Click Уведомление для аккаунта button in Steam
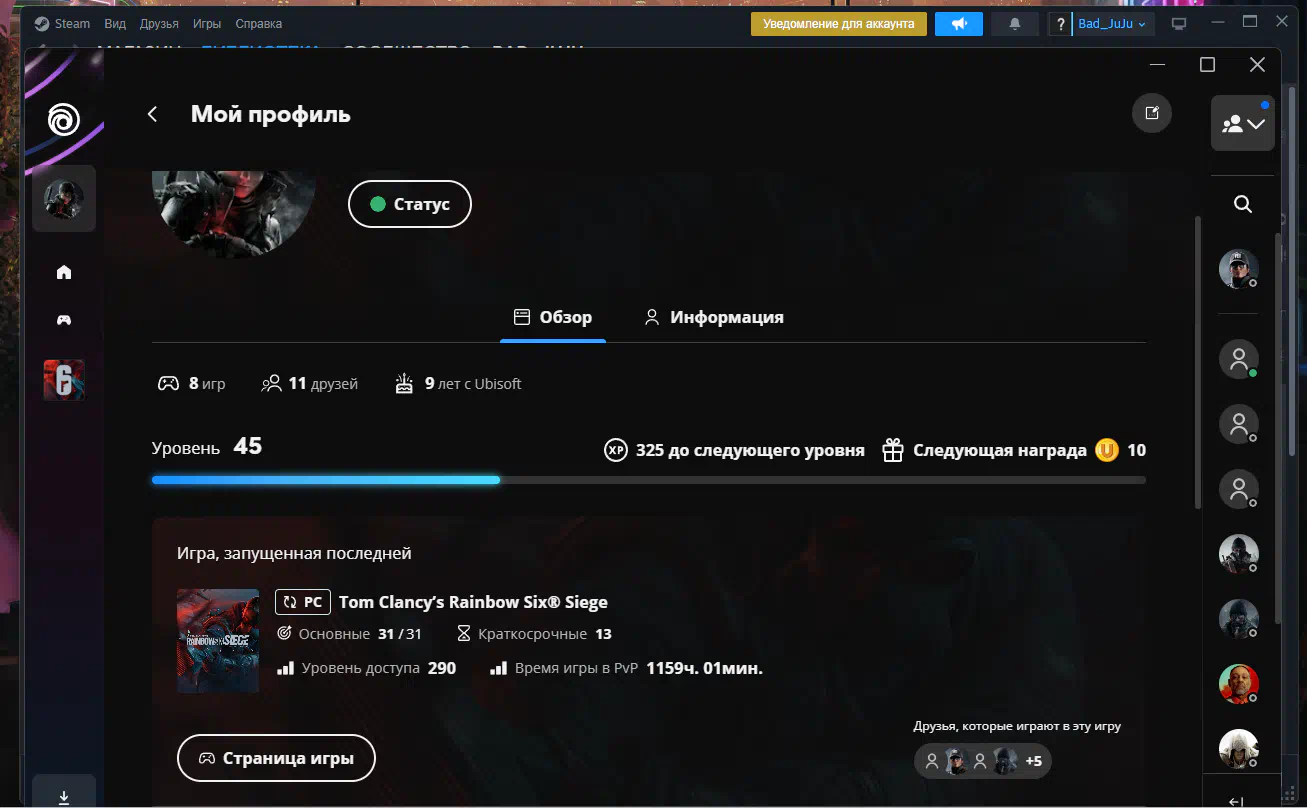The image size is (1307, 808). point(839,24)
